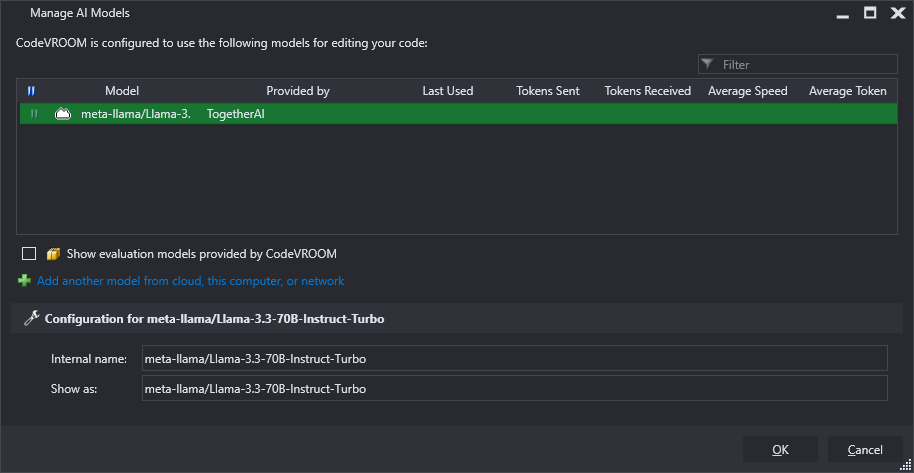914x473 pixels.
Task: Enable Show evaluation models checkbox
Action: [29, 254]
